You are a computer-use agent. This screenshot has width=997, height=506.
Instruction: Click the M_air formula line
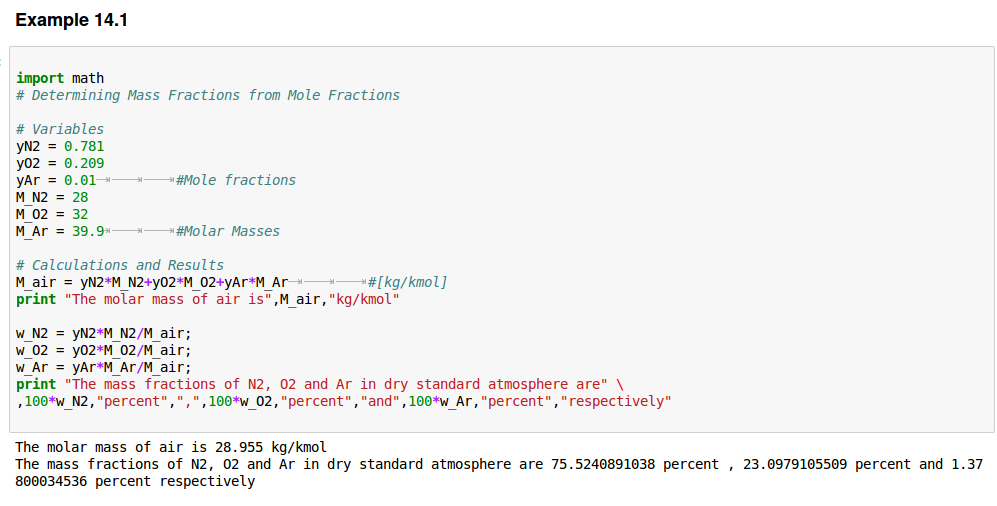tap(152, 282)
